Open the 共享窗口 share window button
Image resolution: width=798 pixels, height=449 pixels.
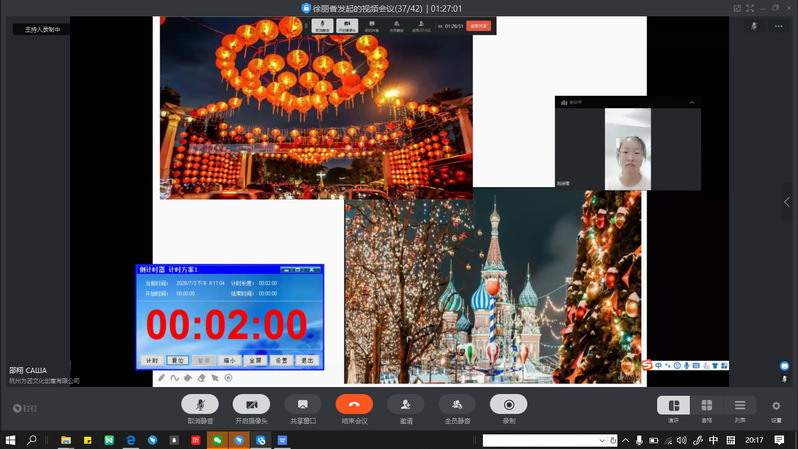[303, 405]
